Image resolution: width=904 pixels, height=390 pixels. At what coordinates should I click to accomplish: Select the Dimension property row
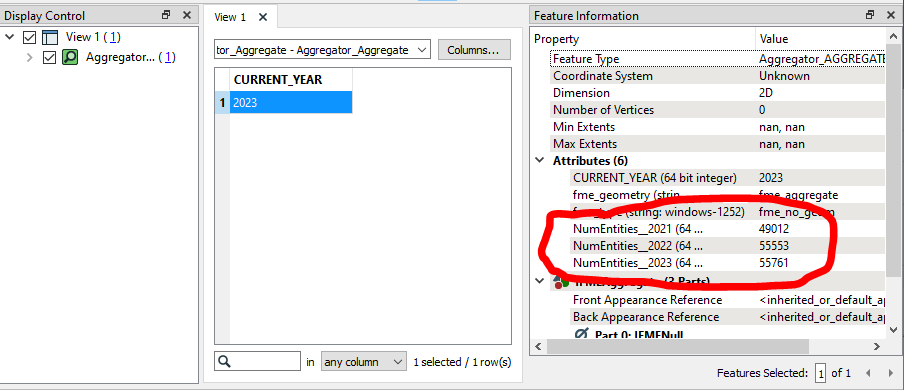tap(717, 93)
